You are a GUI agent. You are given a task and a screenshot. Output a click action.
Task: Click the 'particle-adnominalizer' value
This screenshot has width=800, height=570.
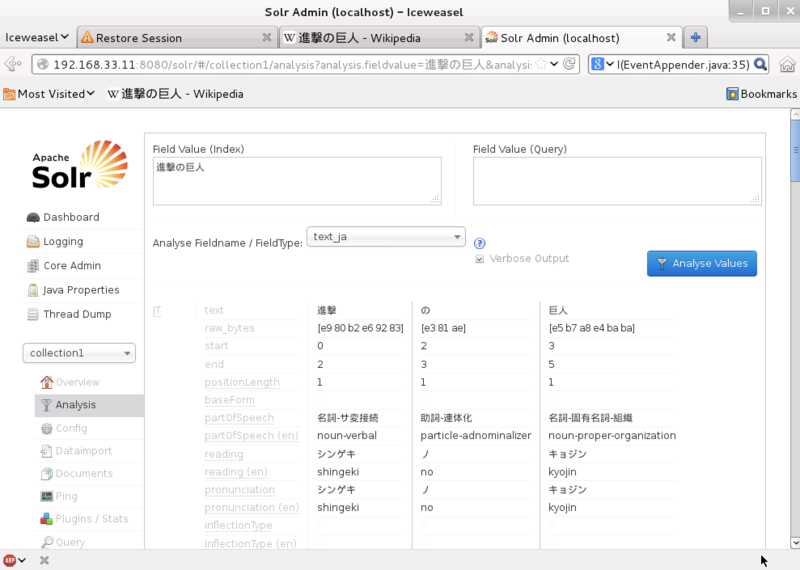(476, 435)
